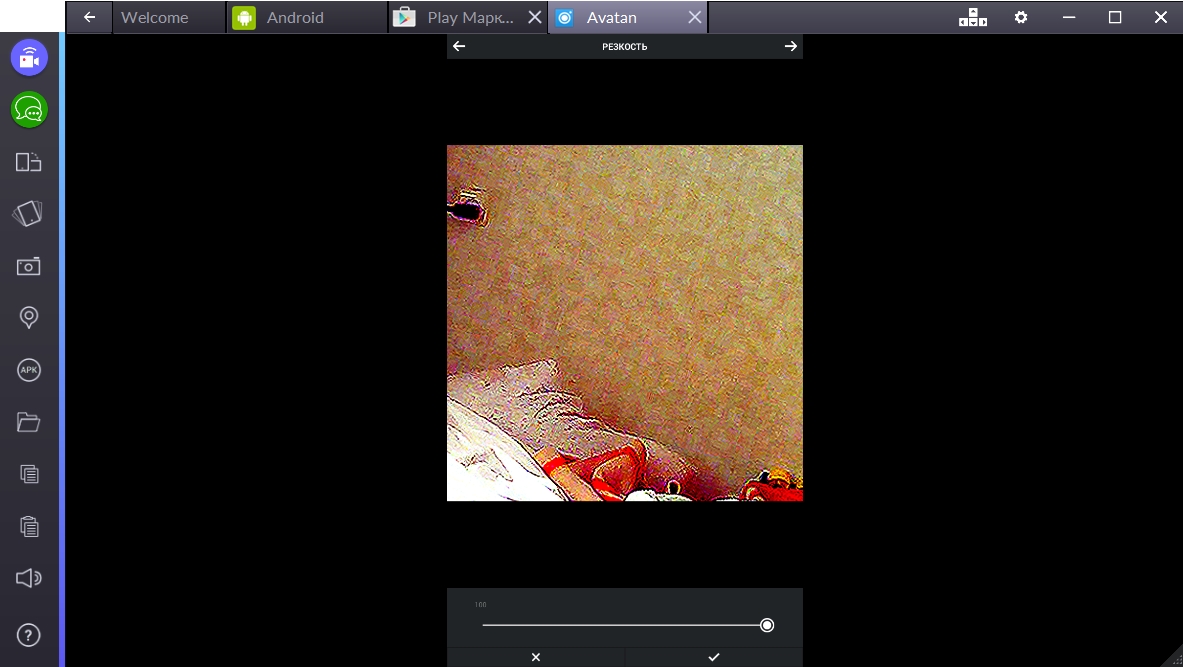Click the sharpness slider handle
The width and height of the screenshot is (1183, 667).
(767, 625)
